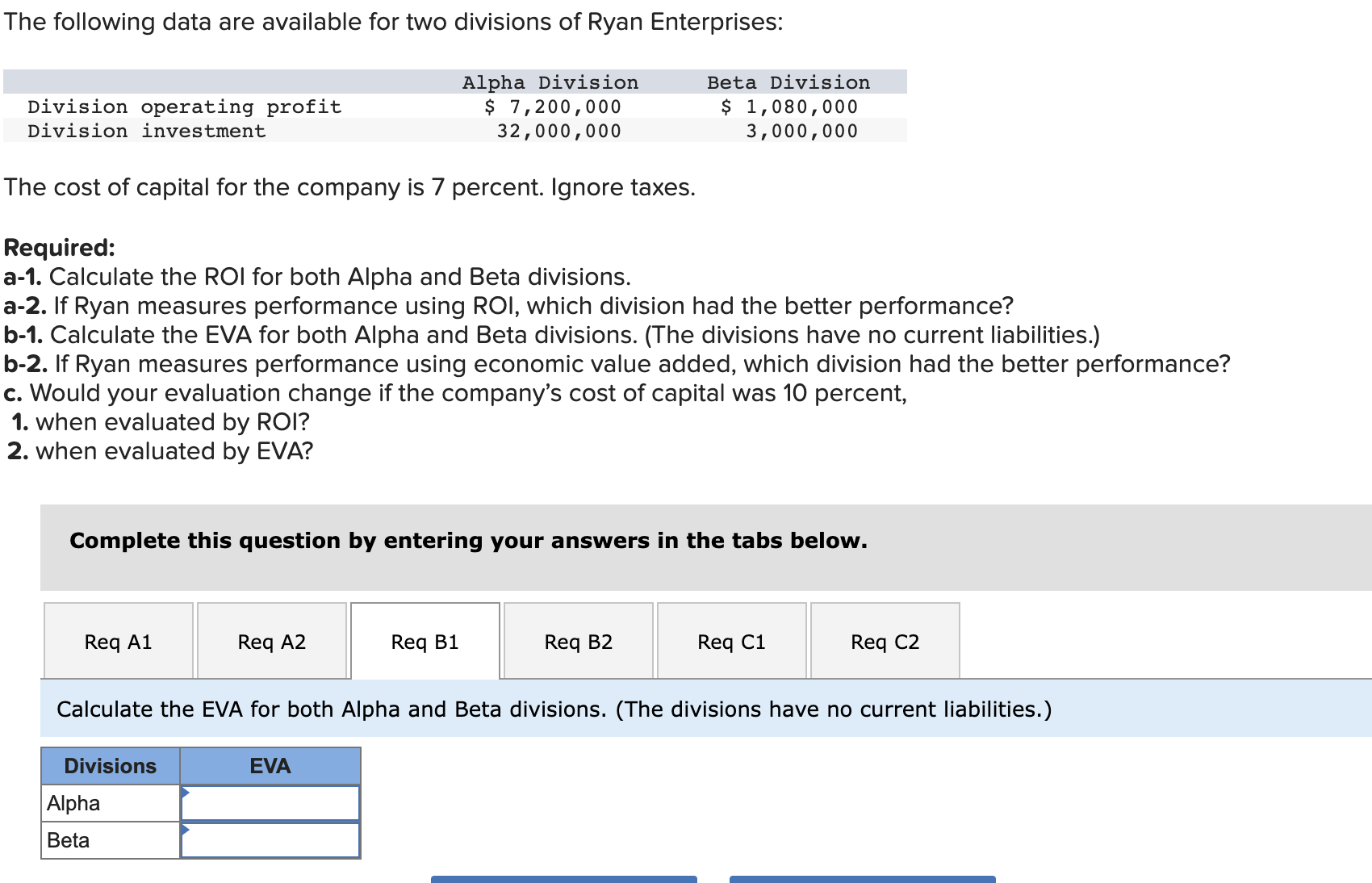
Task: Open the Req B2 tab
Action: coord(578,641)
